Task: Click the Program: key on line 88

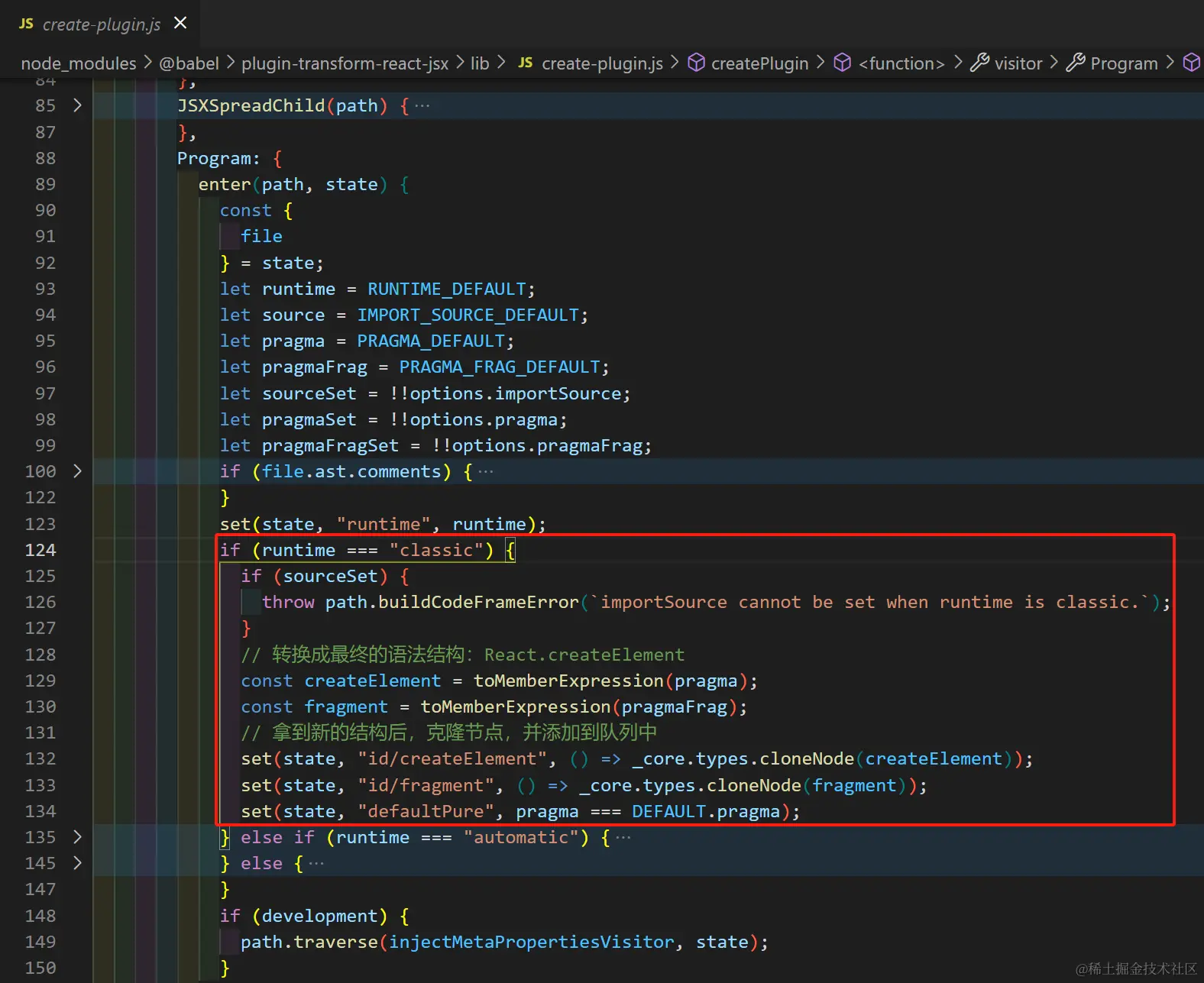Action: tap(218, 158)
